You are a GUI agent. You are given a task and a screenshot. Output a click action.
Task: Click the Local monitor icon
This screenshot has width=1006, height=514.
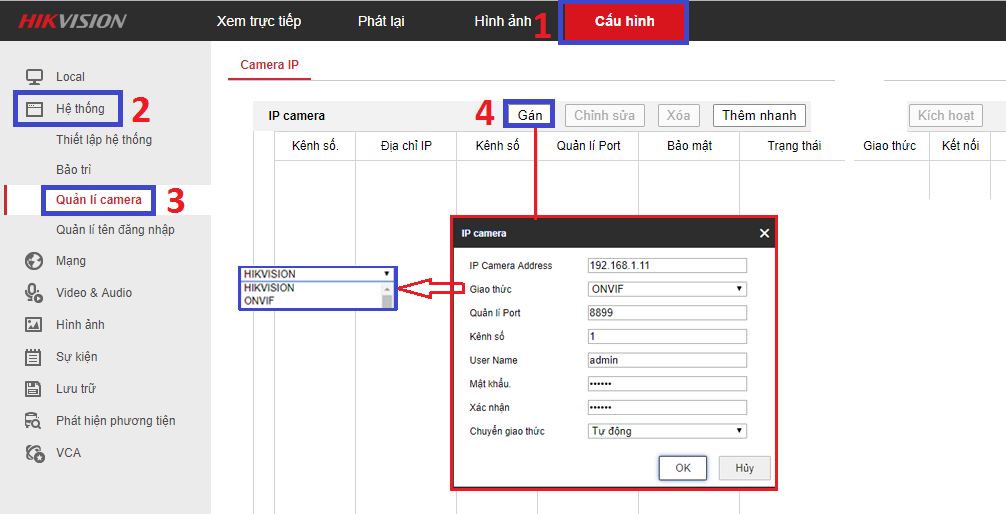[34, 77]
